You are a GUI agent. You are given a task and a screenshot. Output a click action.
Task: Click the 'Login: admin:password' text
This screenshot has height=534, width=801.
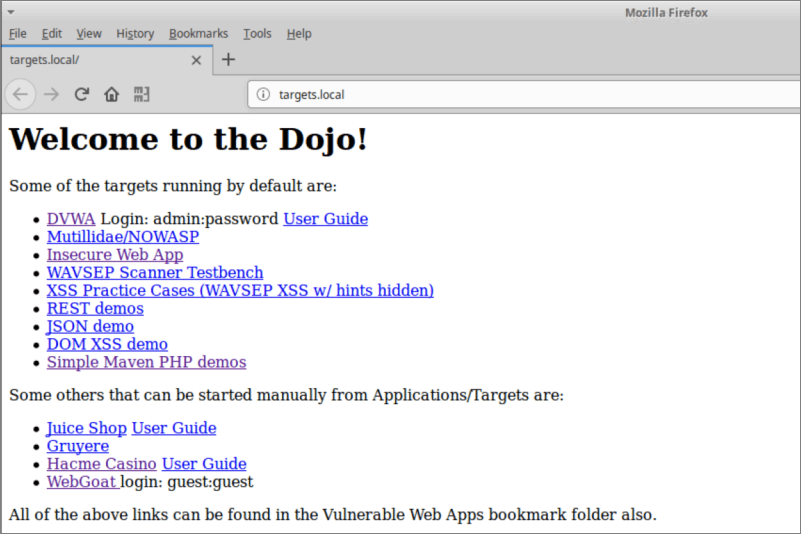pos(190,219)
